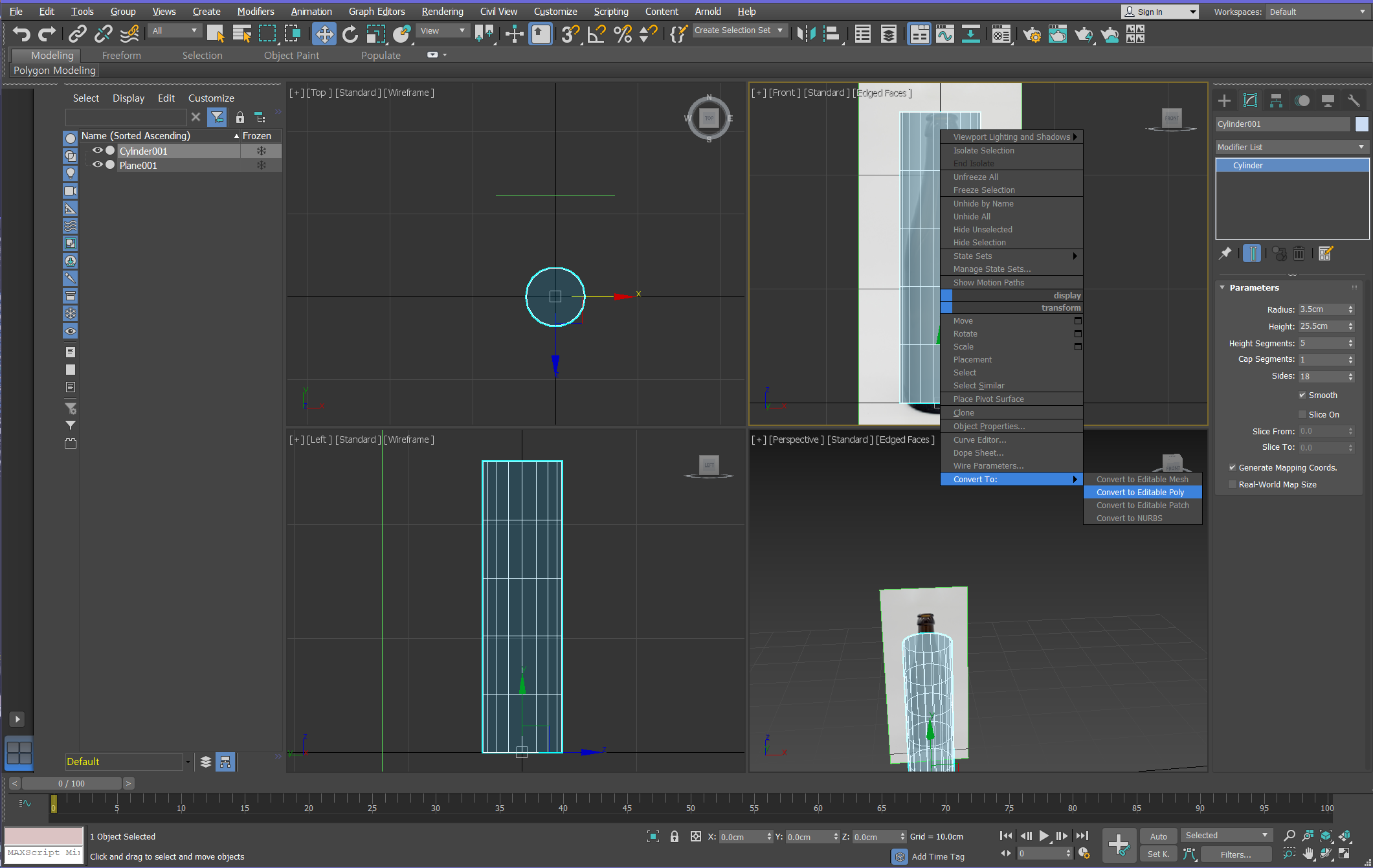Click the Auto key button
The height and width of the screenshot is (868, 1373).
pos(1158,836)
